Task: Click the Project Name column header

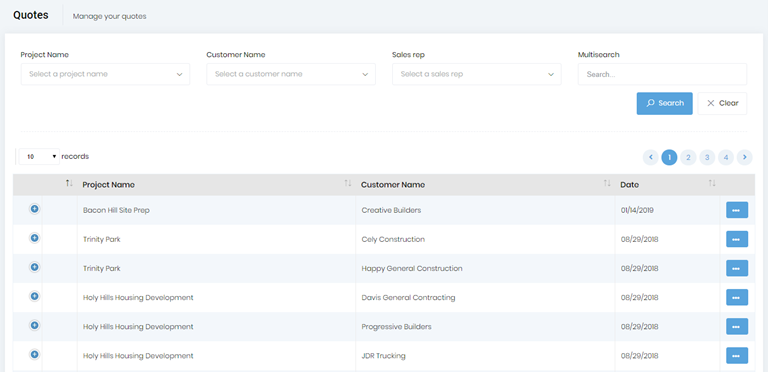Action: 216,185
